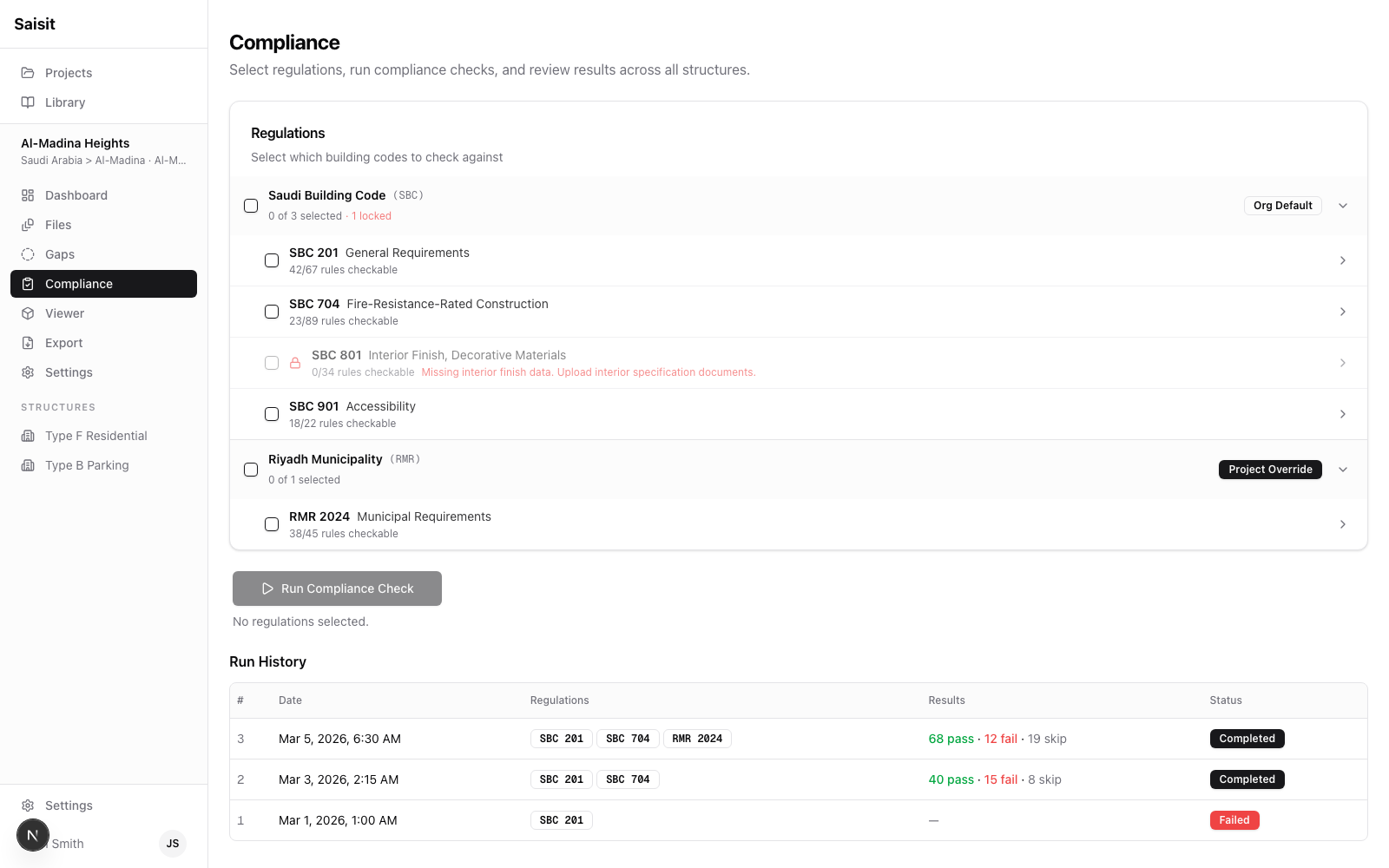Enable SBC 901 Accessibility checkbox
The width and height of the screenshot is (1389, 868).
272,414
